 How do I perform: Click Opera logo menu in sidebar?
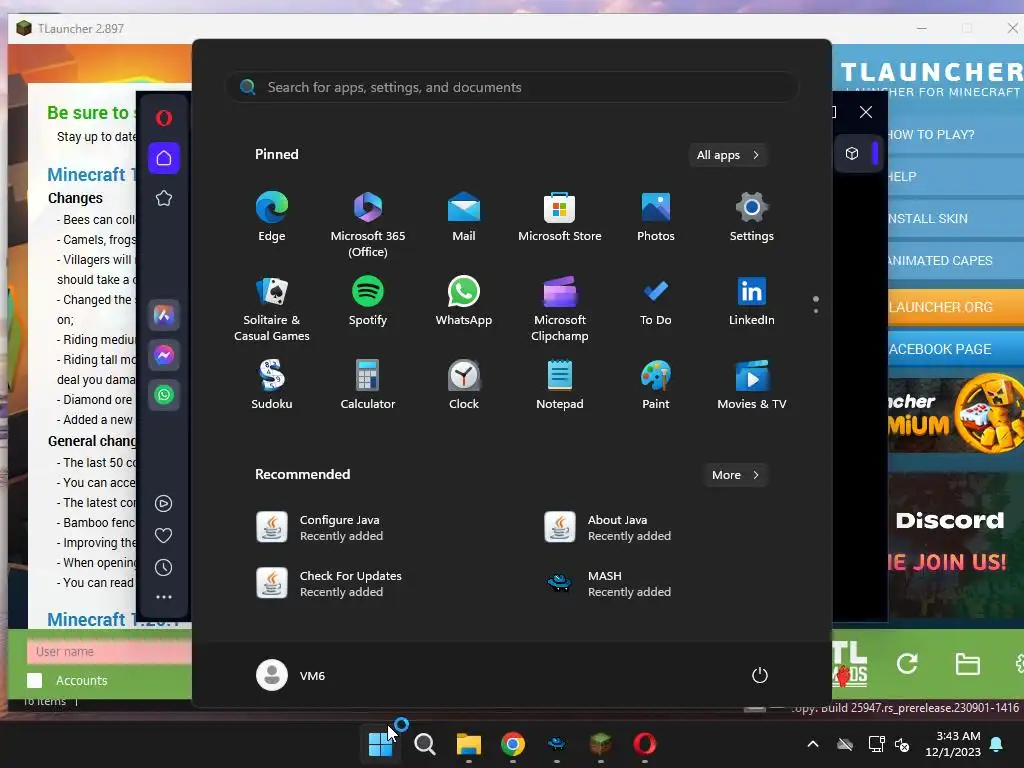164,118
